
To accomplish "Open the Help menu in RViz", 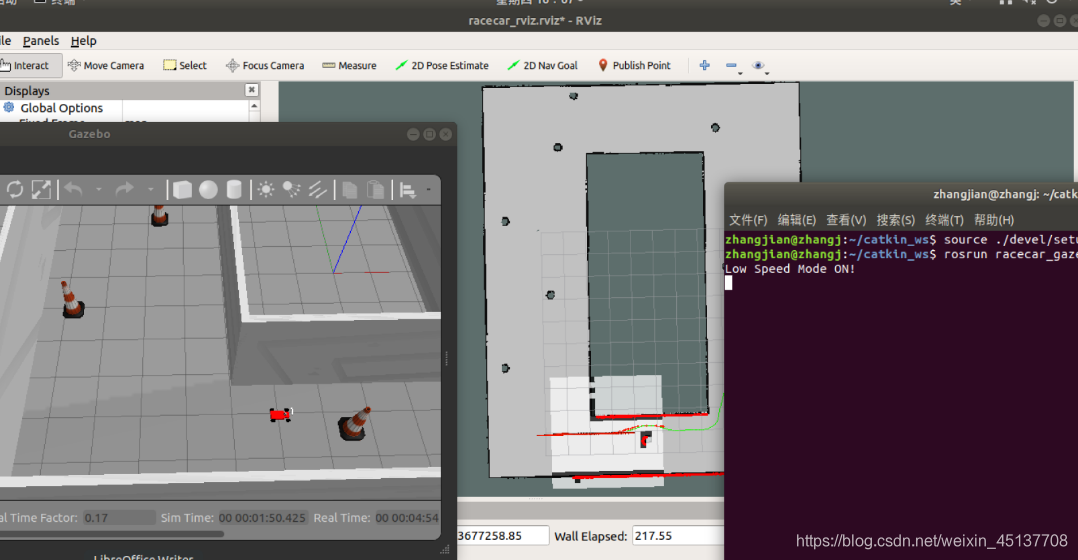I will click(x=83, y=41).
